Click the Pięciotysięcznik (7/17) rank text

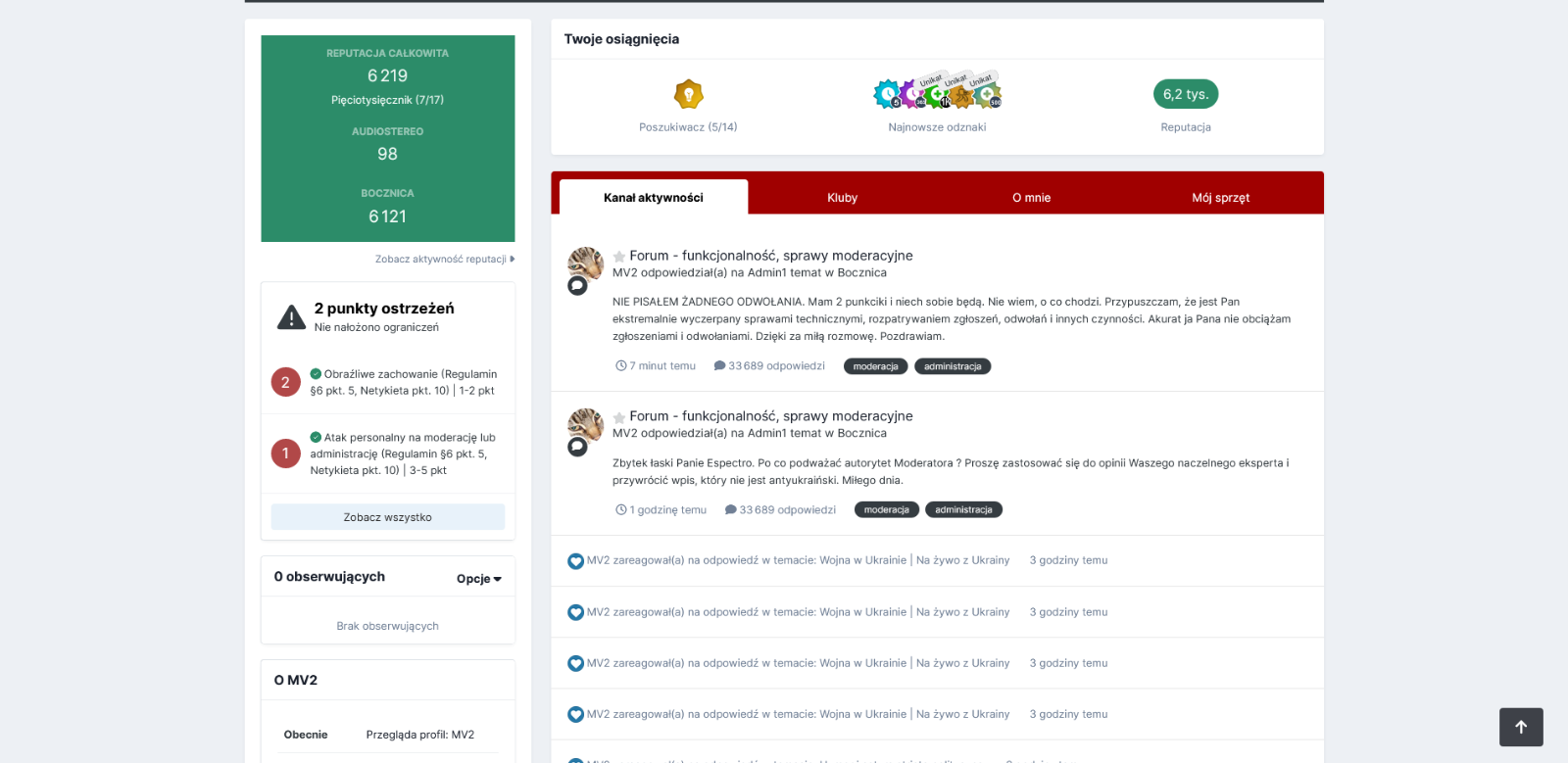[x=387, y=100]
